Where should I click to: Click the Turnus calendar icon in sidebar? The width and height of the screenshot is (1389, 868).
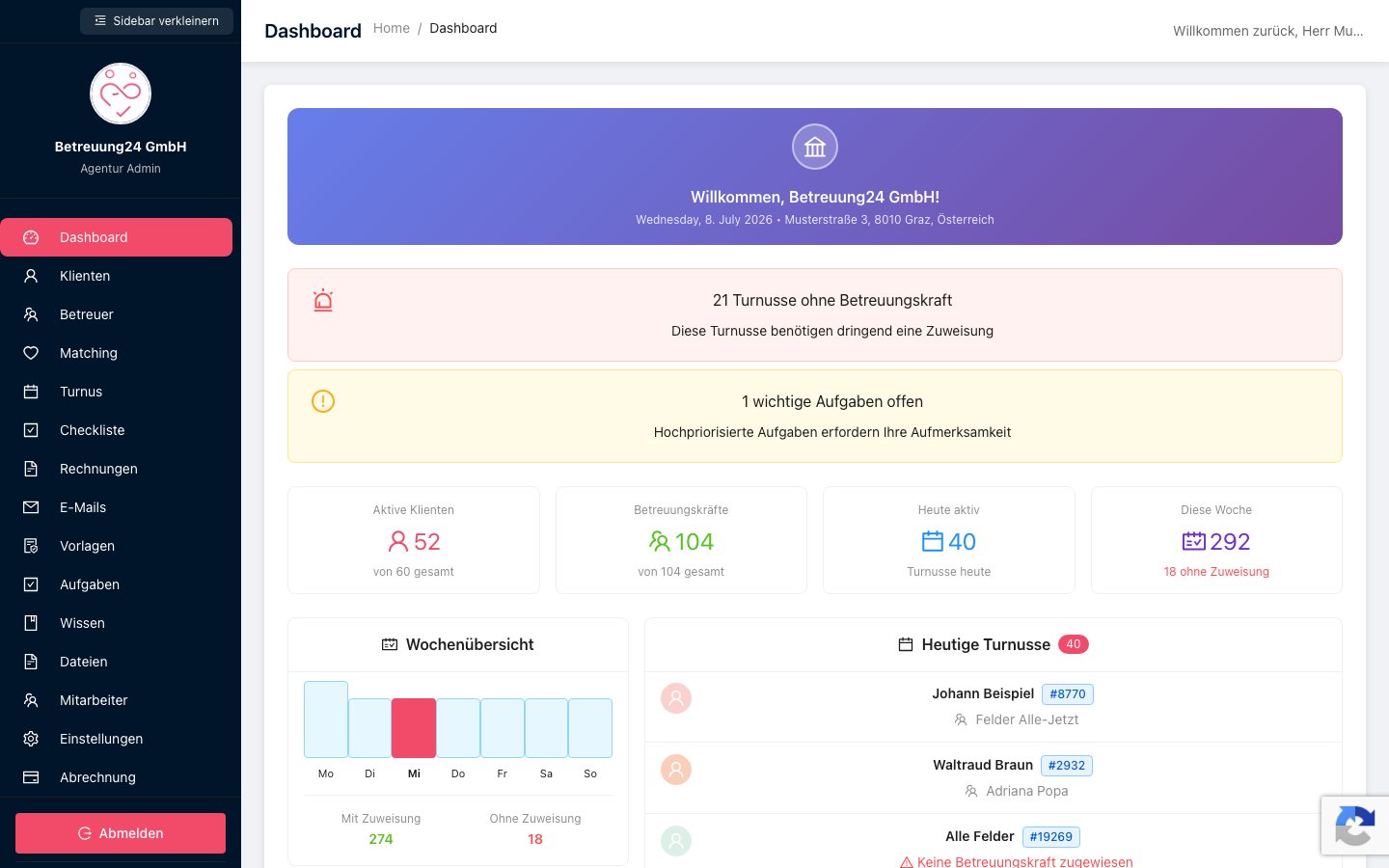point(31,392)
